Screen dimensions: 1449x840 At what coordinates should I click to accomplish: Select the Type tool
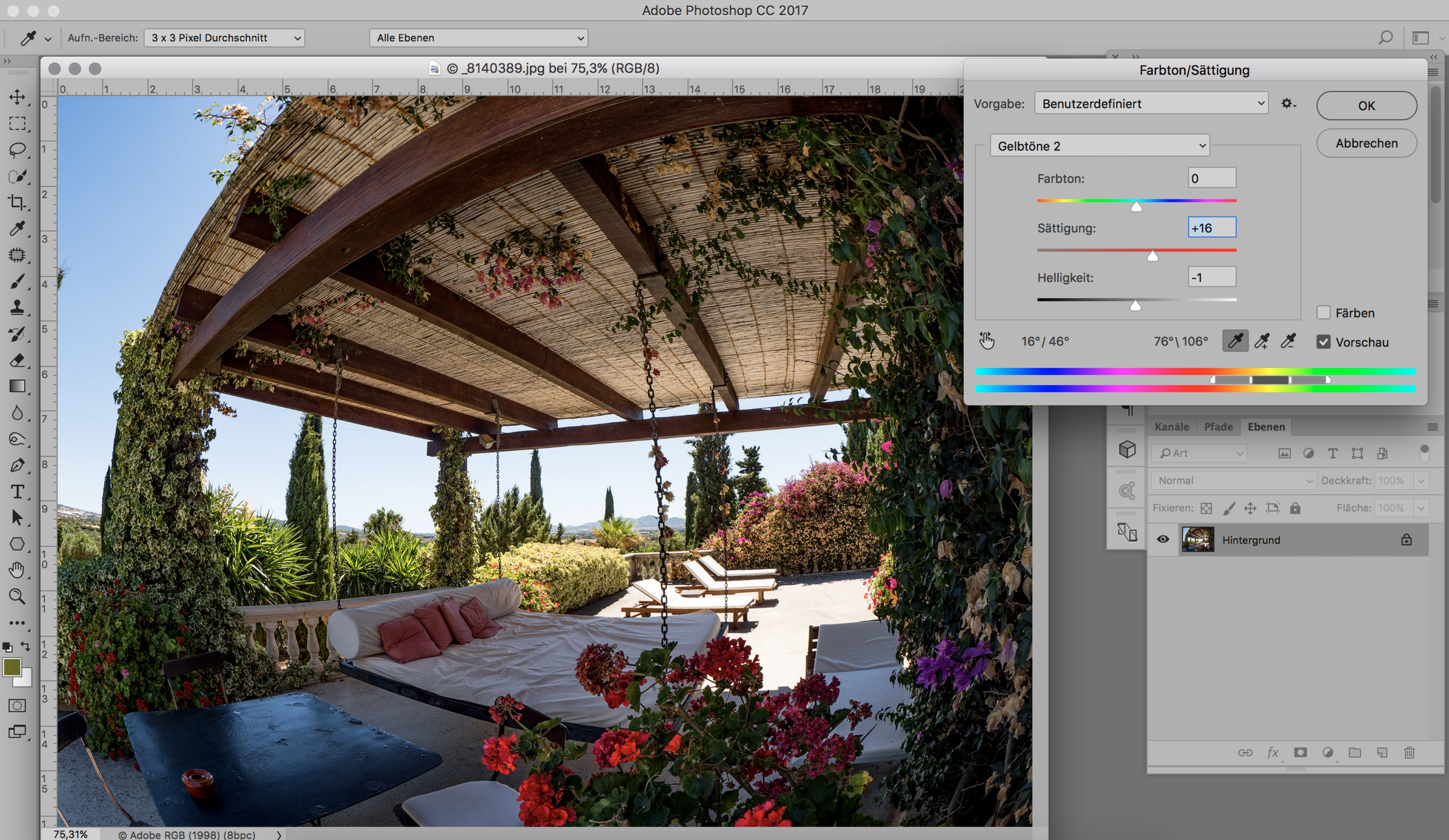click(17, 491)
